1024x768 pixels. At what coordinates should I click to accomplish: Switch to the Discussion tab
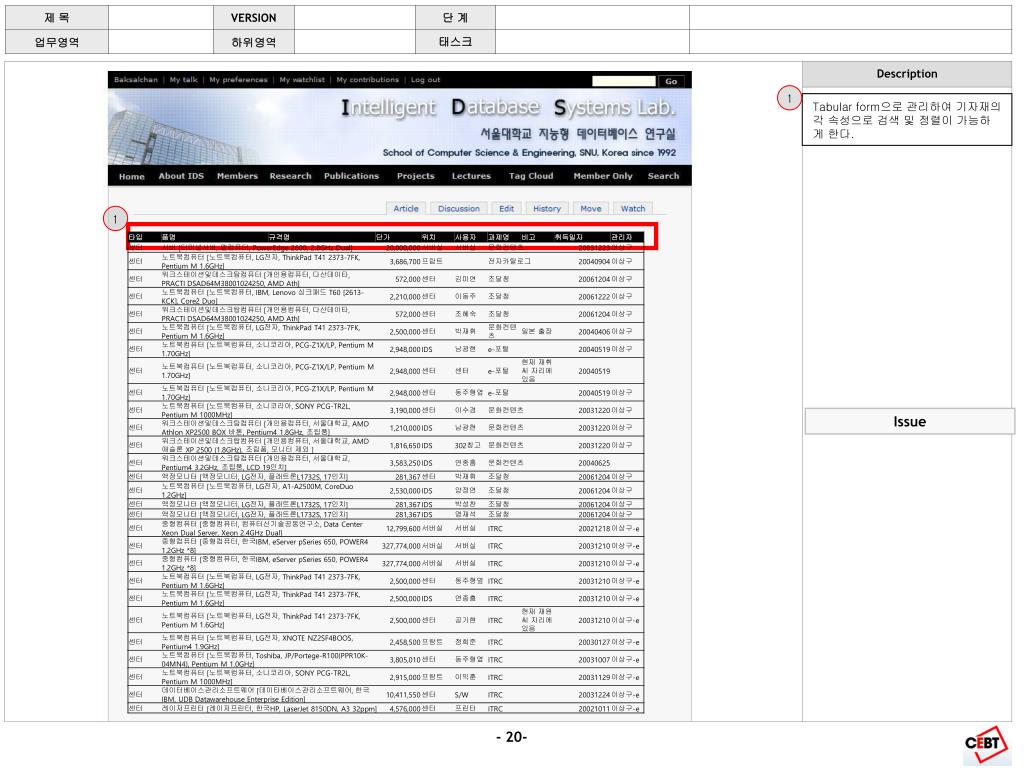tap(458, 208)
